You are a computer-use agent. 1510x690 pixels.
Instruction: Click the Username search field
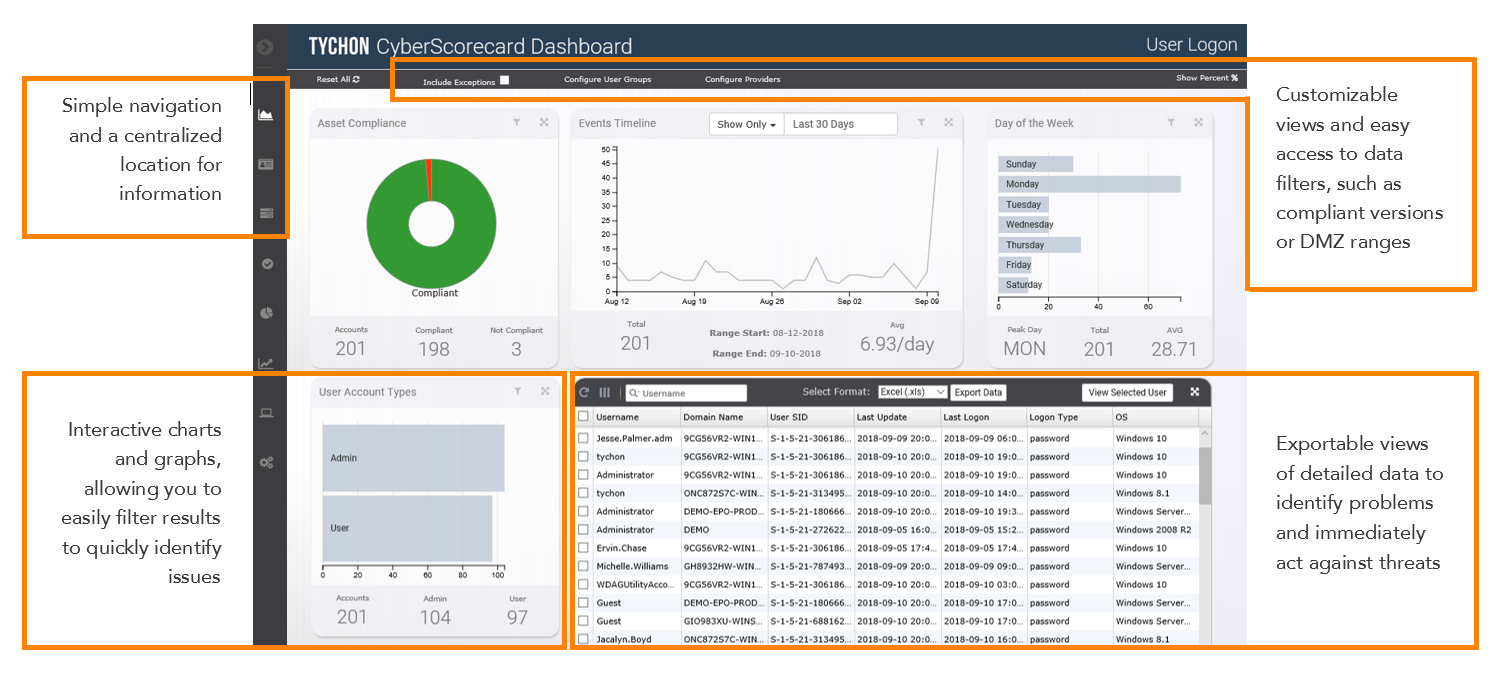point(687,393)
